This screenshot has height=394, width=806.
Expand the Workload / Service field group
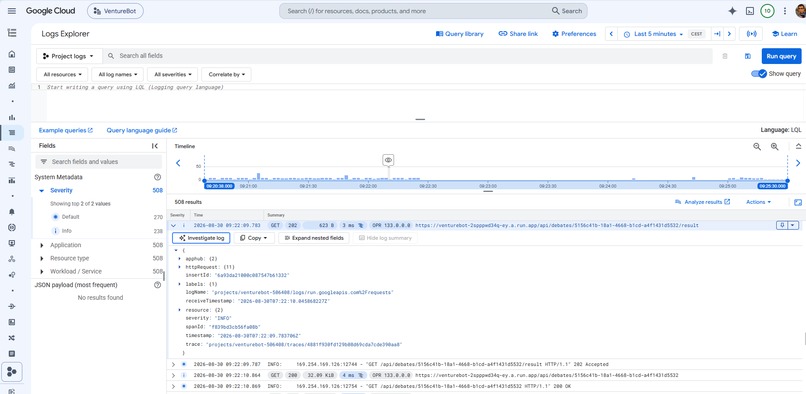point(42,272)
